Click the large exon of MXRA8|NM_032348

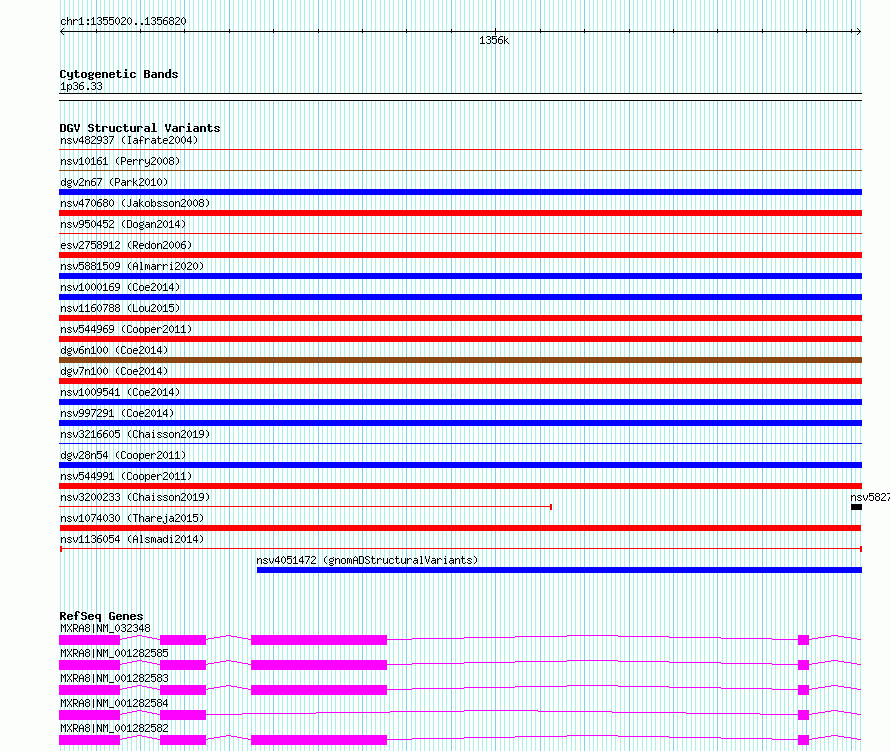click(319, 640)
